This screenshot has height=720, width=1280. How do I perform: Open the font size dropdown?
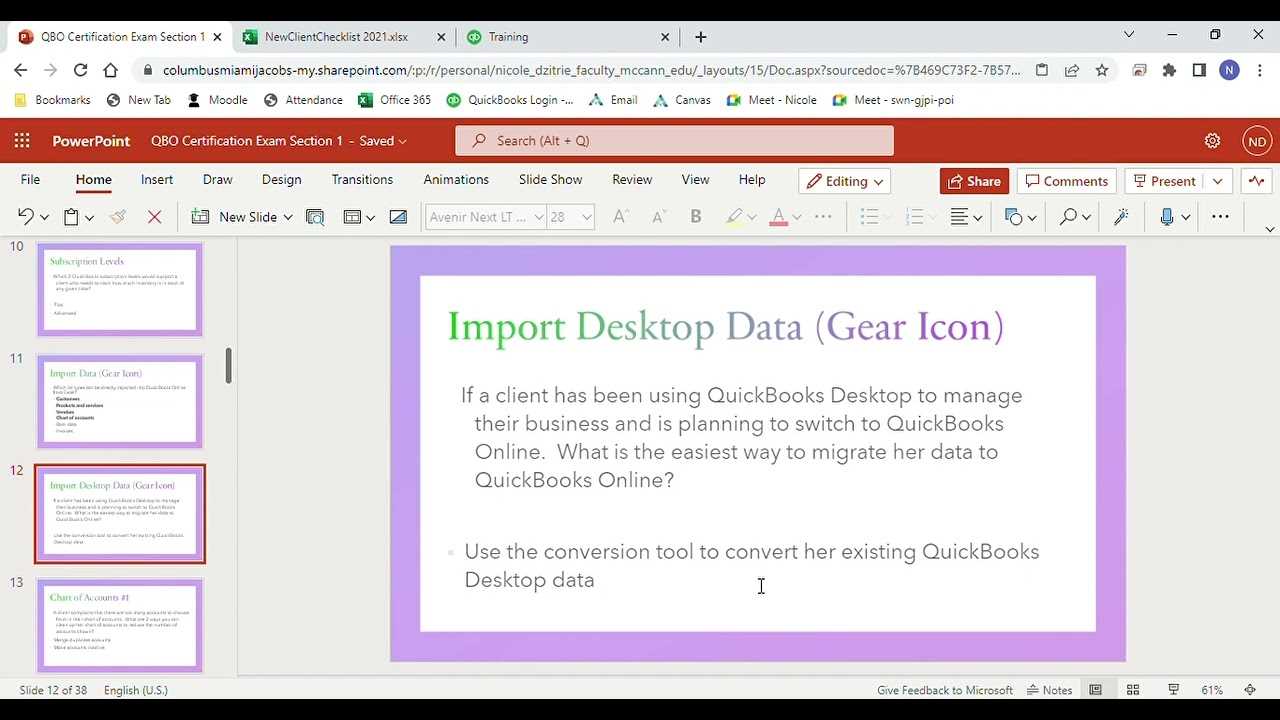pyautogui.click(x=587, y=217)
